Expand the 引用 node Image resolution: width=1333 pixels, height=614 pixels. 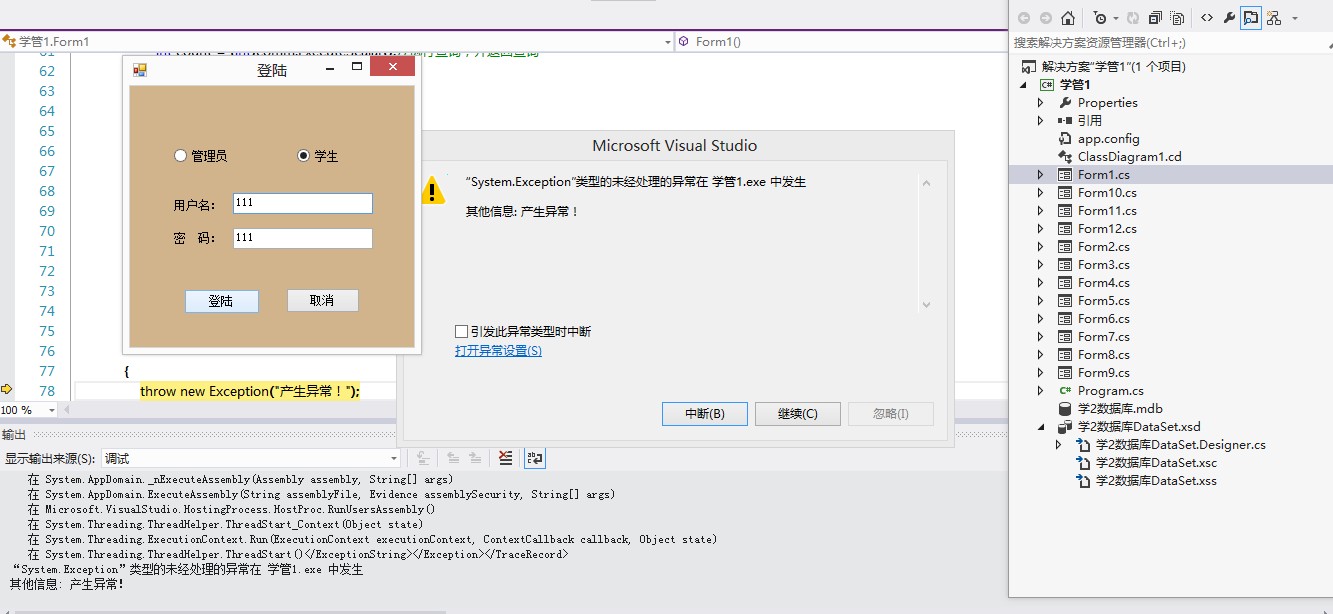(1040, 121)
